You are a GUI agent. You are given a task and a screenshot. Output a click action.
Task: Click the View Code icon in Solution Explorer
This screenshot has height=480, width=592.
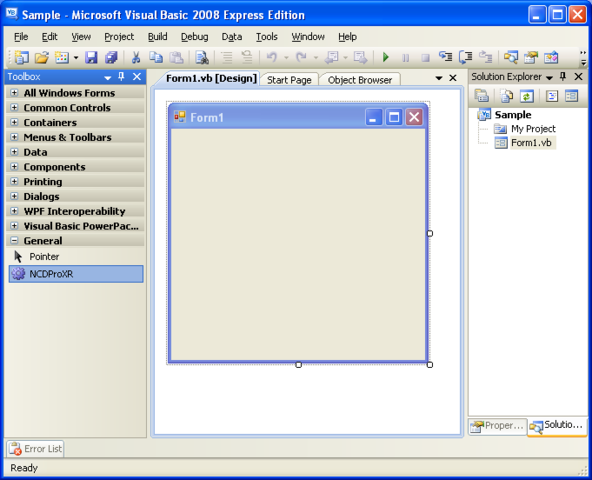click(552, 96)
